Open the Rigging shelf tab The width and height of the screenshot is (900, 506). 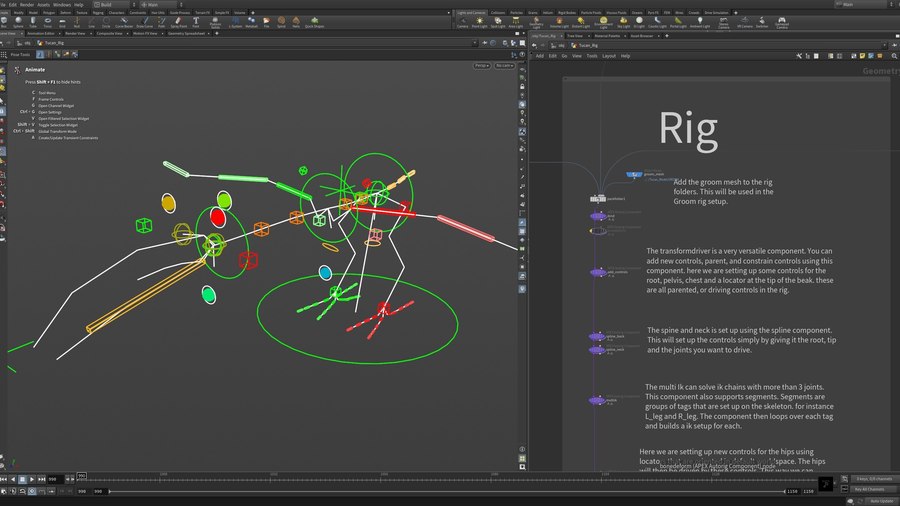pos(98,13)
